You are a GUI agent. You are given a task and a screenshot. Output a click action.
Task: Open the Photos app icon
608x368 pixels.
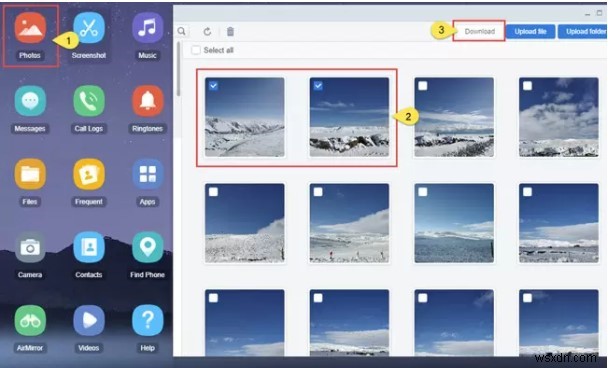pos(30,28)
